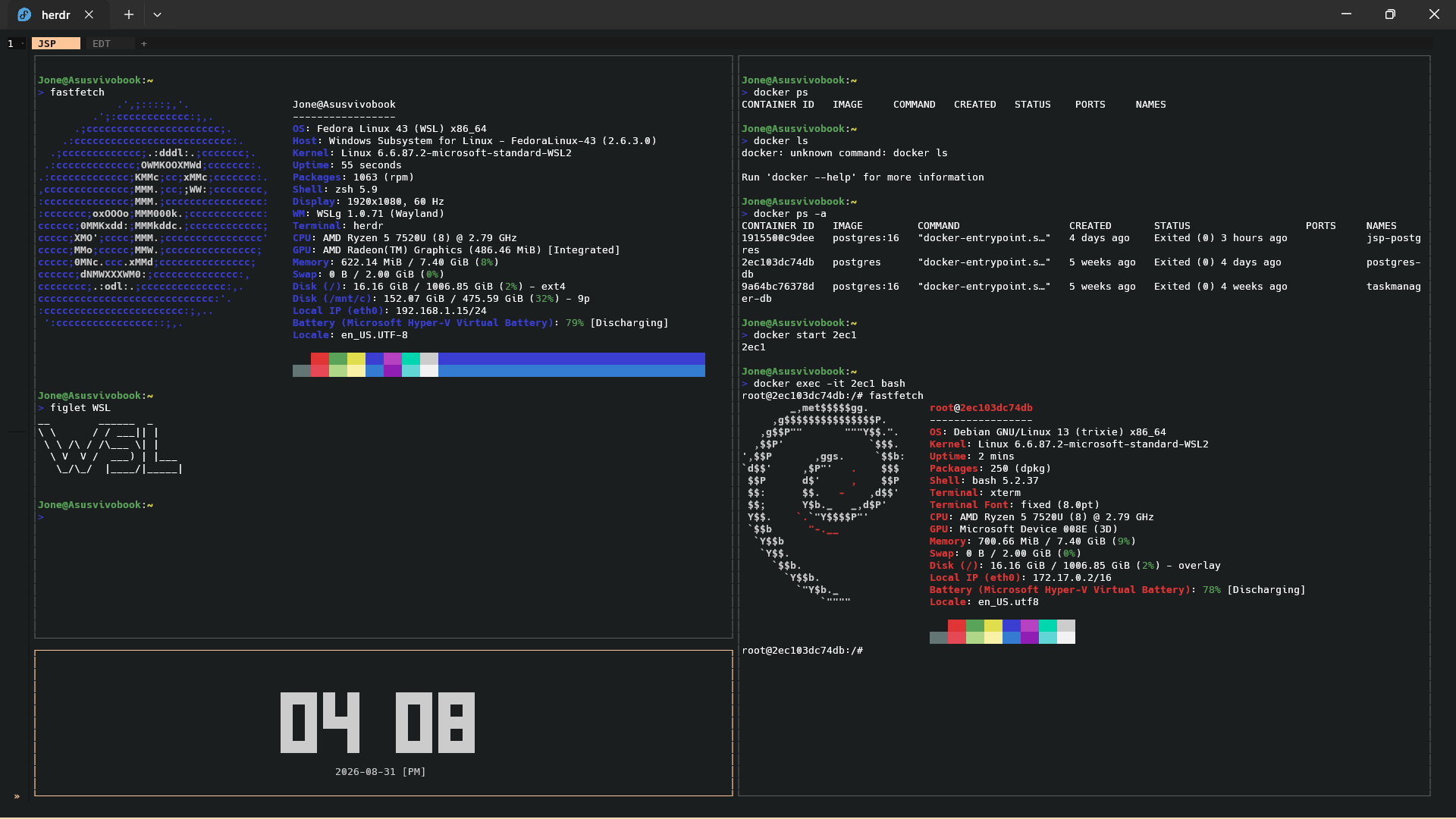Click the root@2ec103dc74db:/# bottom prompt
The width and height of the screenshot is (1456, 819).
(x=802, y=651)
